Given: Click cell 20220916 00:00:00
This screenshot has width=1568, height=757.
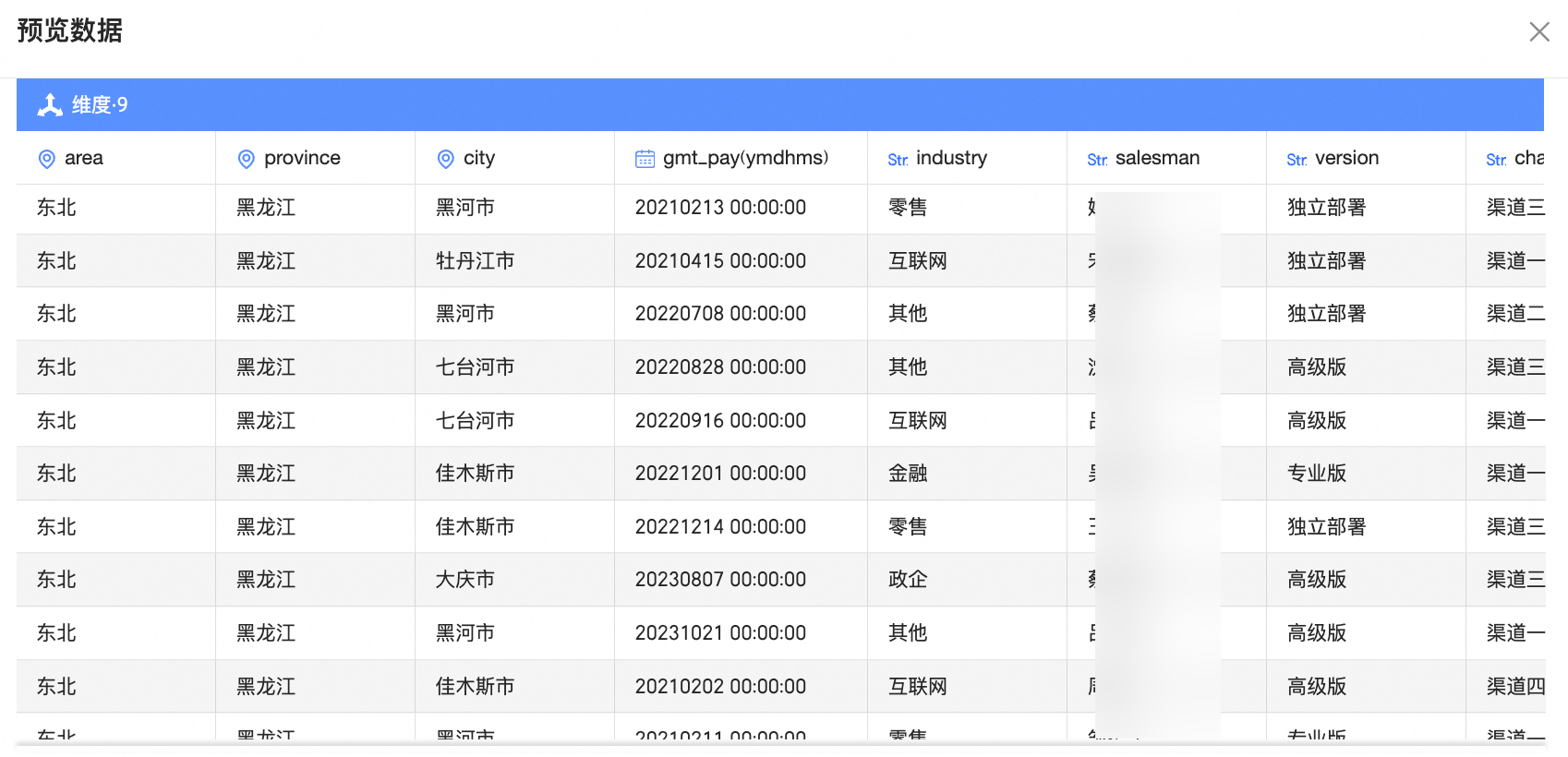Looking at the screenshot, I should click(x=720, y=421).
